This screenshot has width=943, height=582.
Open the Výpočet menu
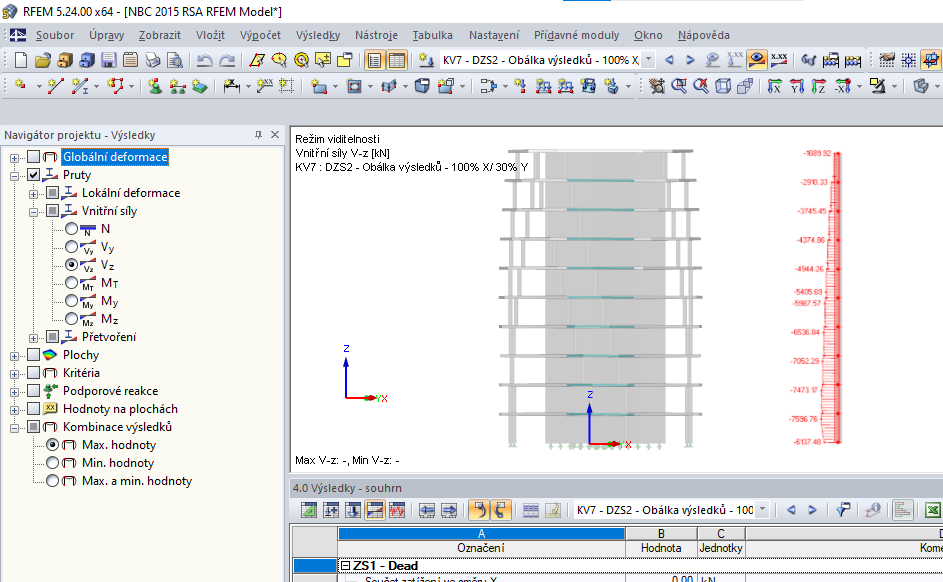pos(260,35)
